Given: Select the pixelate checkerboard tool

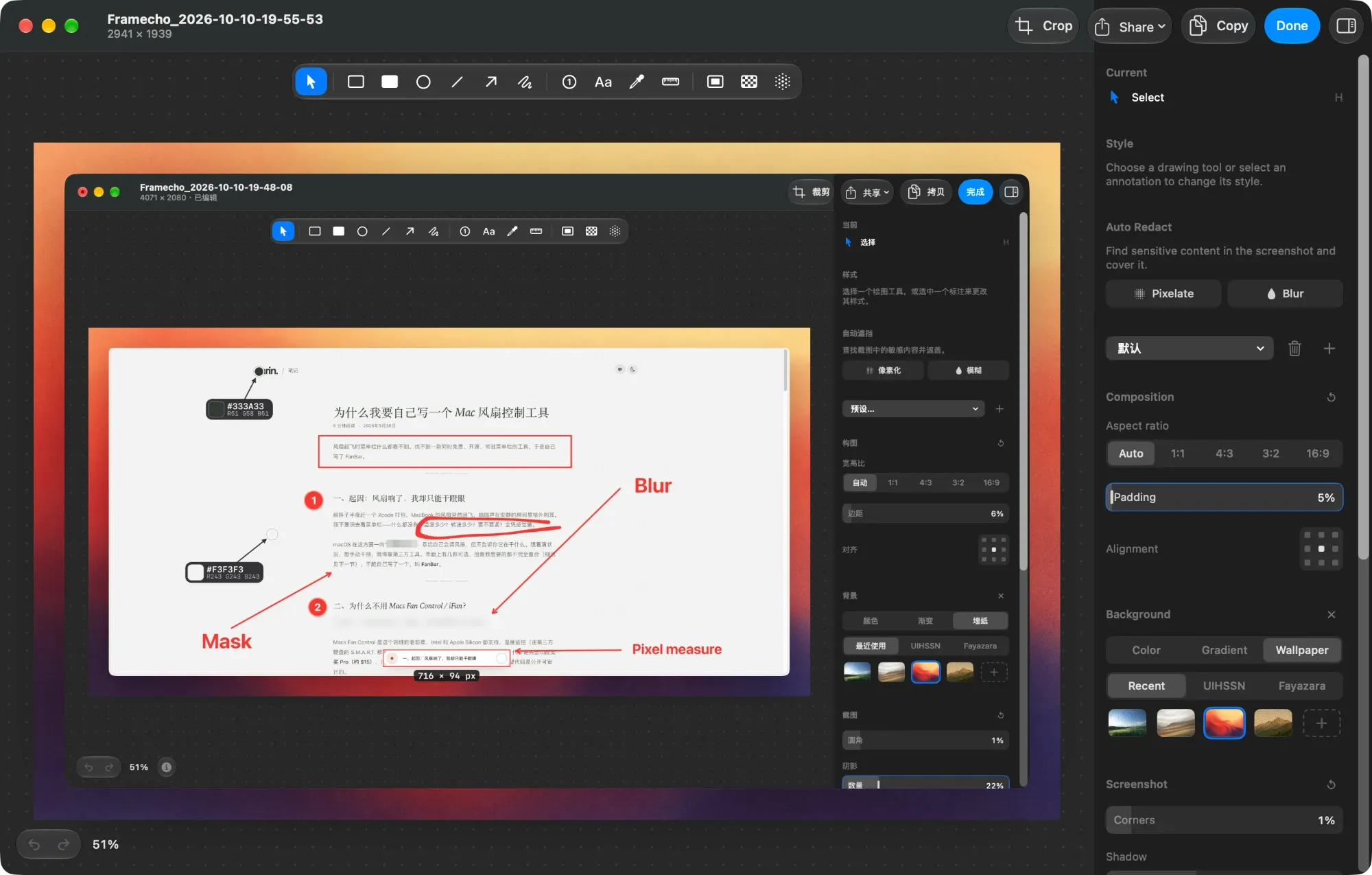Looking at the screenshot, I should point(749,82).
